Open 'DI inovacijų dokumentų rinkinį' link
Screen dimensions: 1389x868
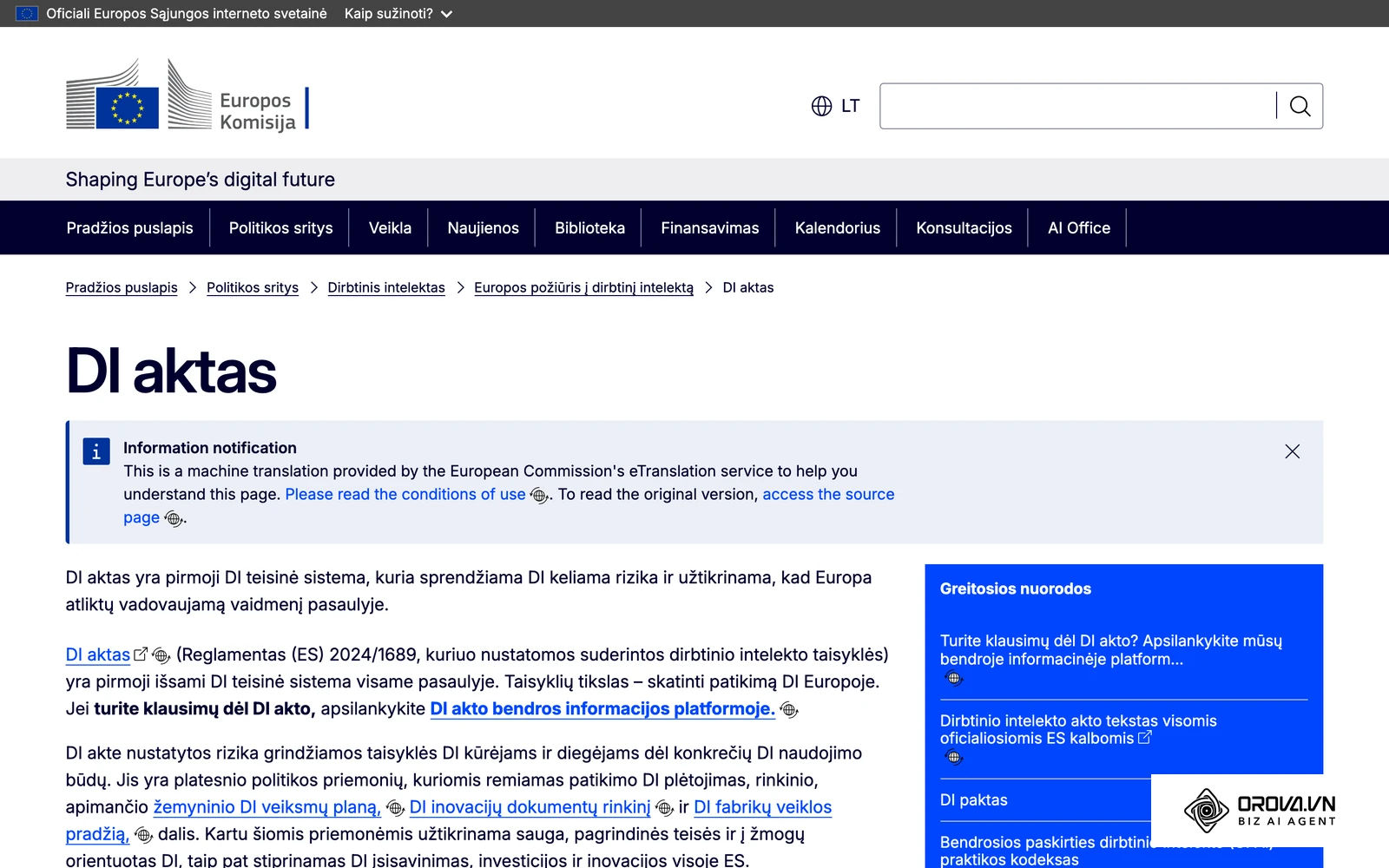click(x=530, y=806)
